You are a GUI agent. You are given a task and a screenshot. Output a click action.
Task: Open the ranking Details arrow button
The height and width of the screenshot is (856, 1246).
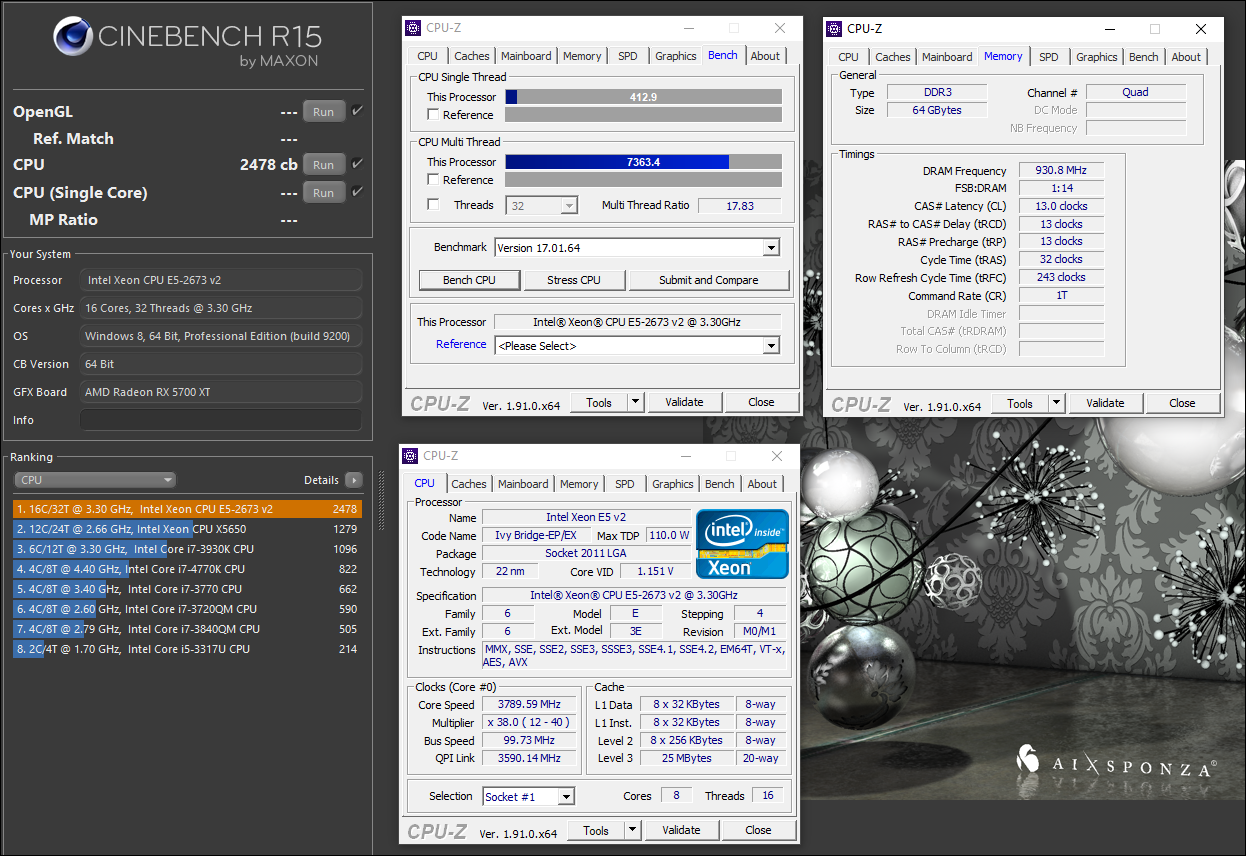[353, 480]
